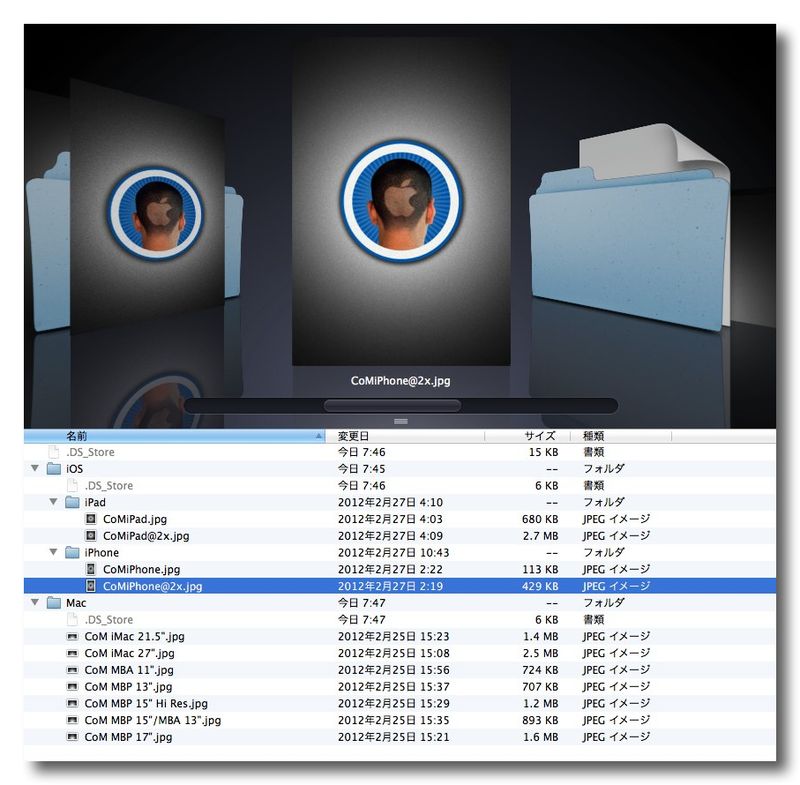Select the left Cover Flow image preview
Image resolution: width=800 pixels, height=785 pixels.
tap(147, 207)
